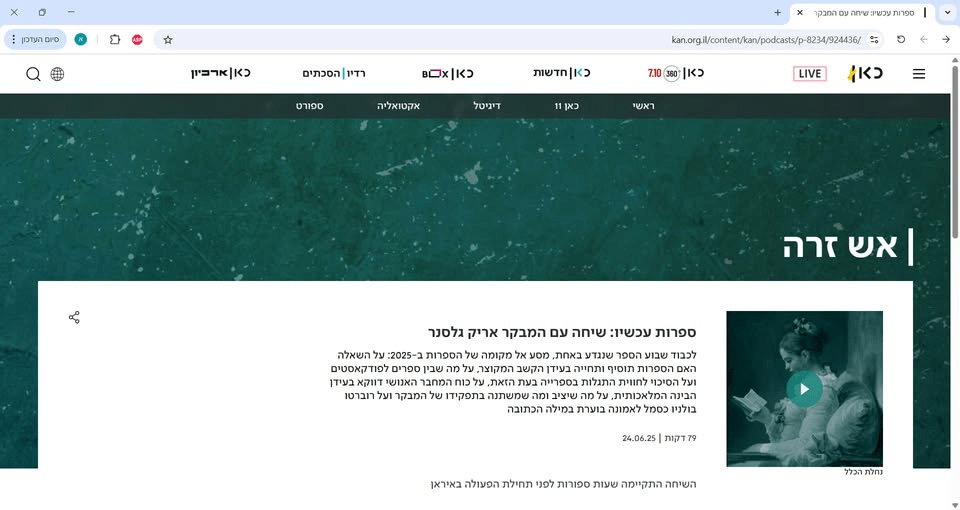
Task: Click the share icon on the episode card
Action: click(74, 317)
